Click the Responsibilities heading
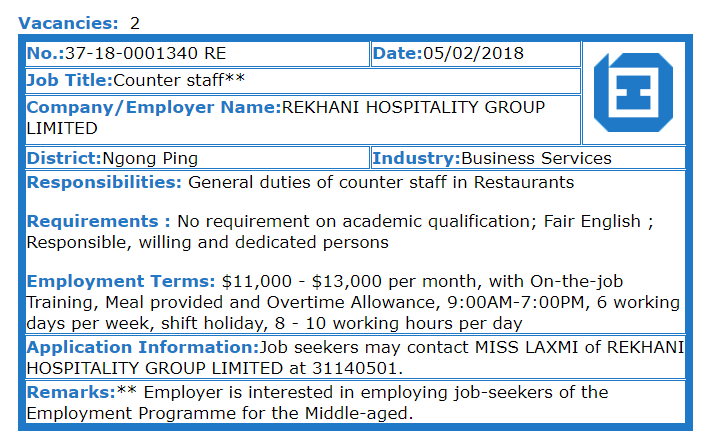This screenshot has height=442, width=711. pyautogui.click(x=104, y=182)
